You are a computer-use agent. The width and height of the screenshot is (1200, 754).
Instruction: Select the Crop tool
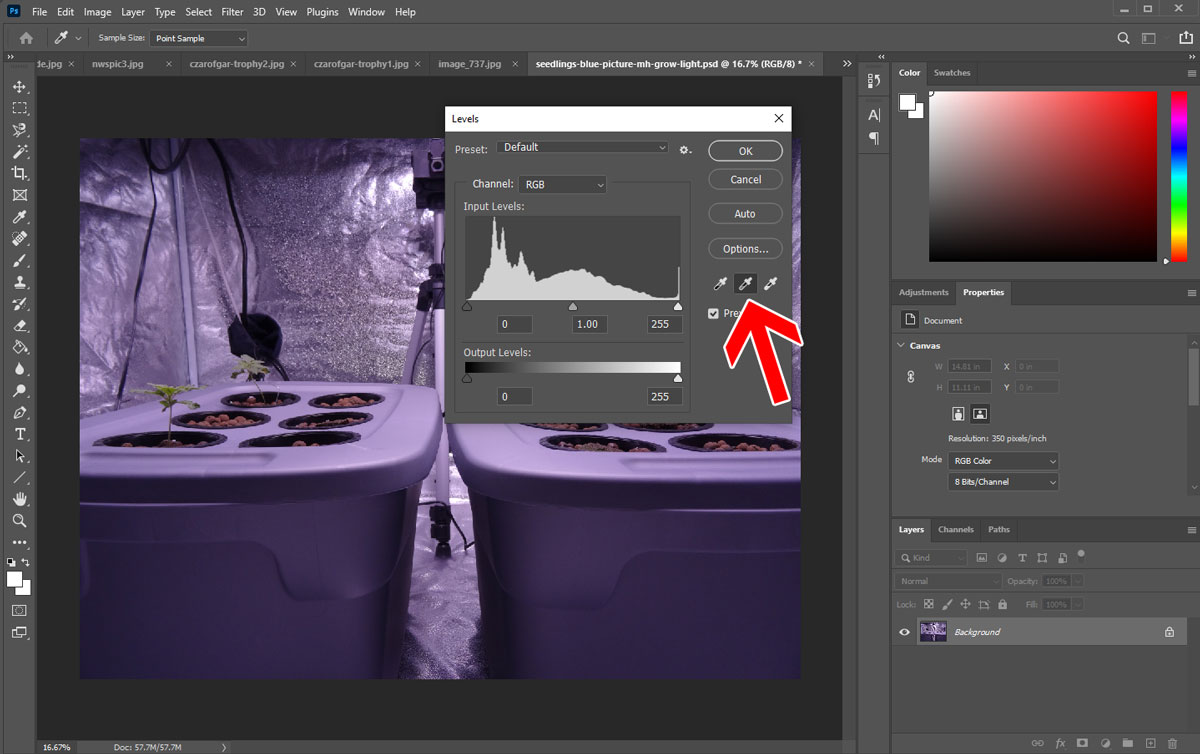19,173
